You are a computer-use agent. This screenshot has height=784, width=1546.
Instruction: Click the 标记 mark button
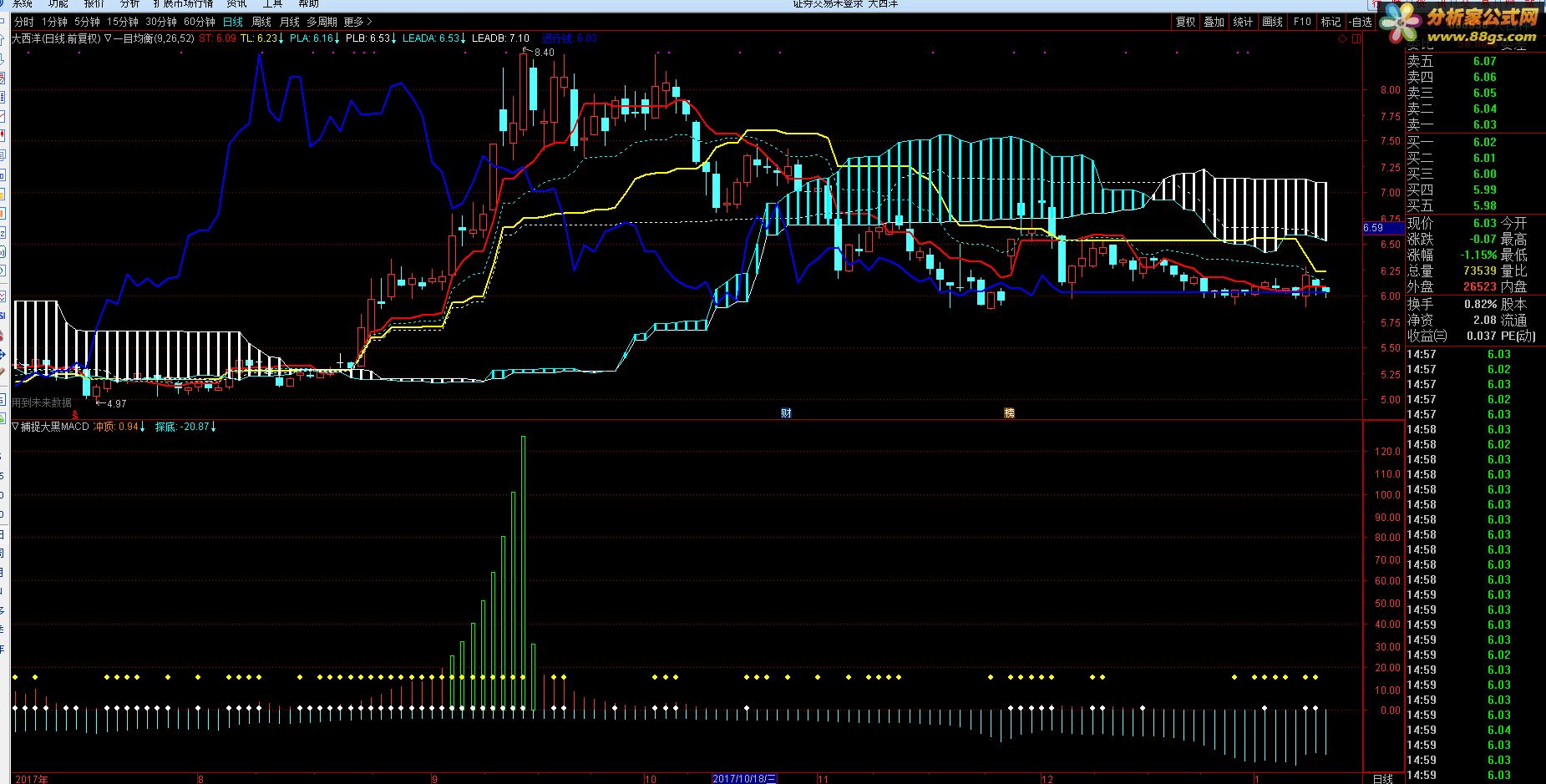point(1331,22)
